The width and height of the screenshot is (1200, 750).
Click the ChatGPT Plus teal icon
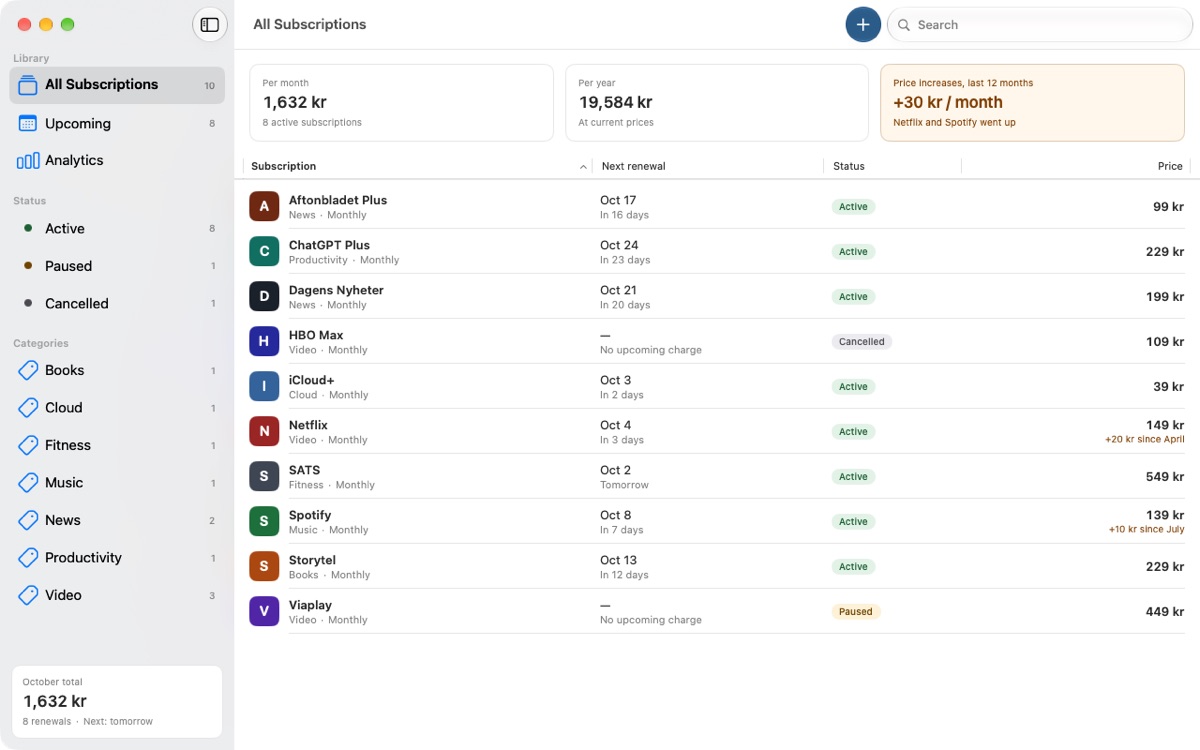[264, 251]
